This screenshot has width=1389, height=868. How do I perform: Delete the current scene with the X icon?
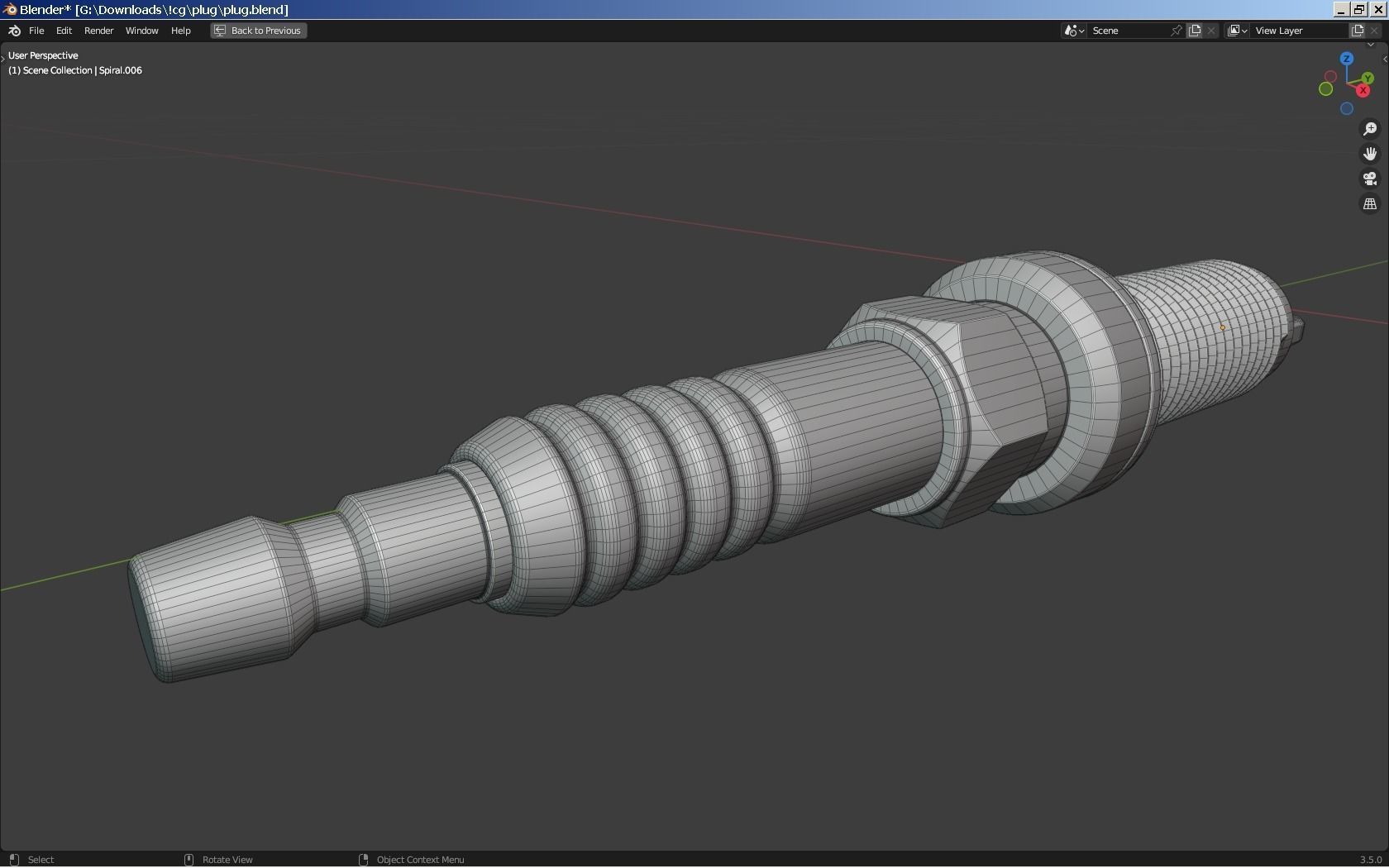(1211, 31)
